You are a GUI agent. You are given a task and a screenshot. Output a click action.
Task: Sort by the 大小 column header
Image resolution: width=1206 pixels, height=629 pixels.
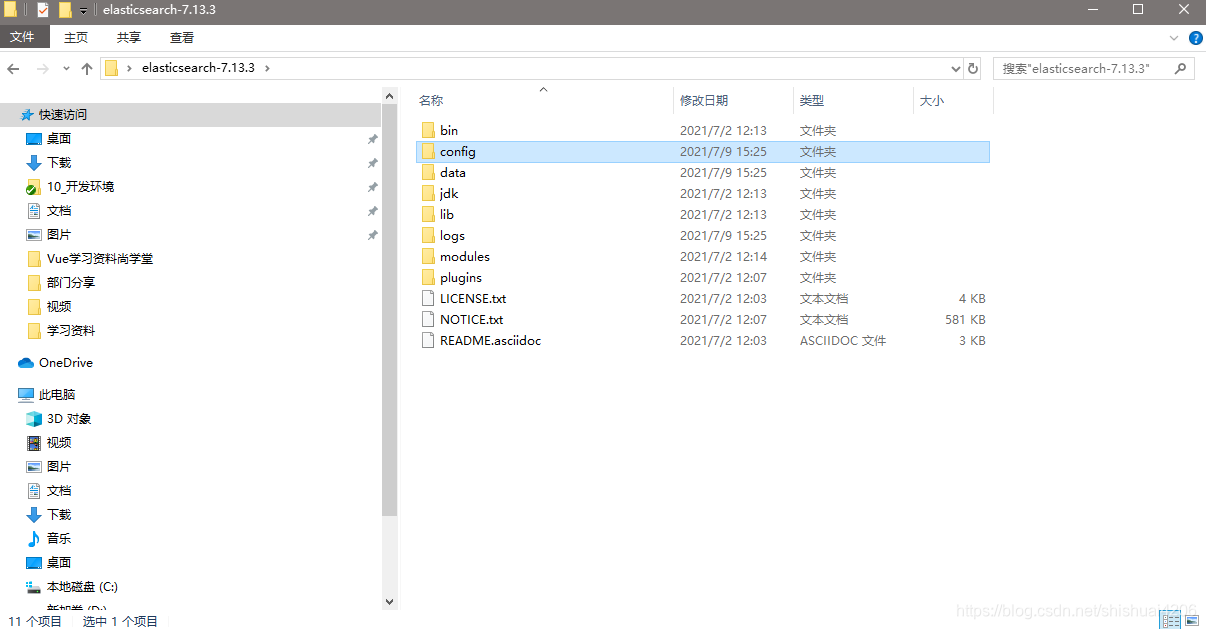(x=953, y=100)
